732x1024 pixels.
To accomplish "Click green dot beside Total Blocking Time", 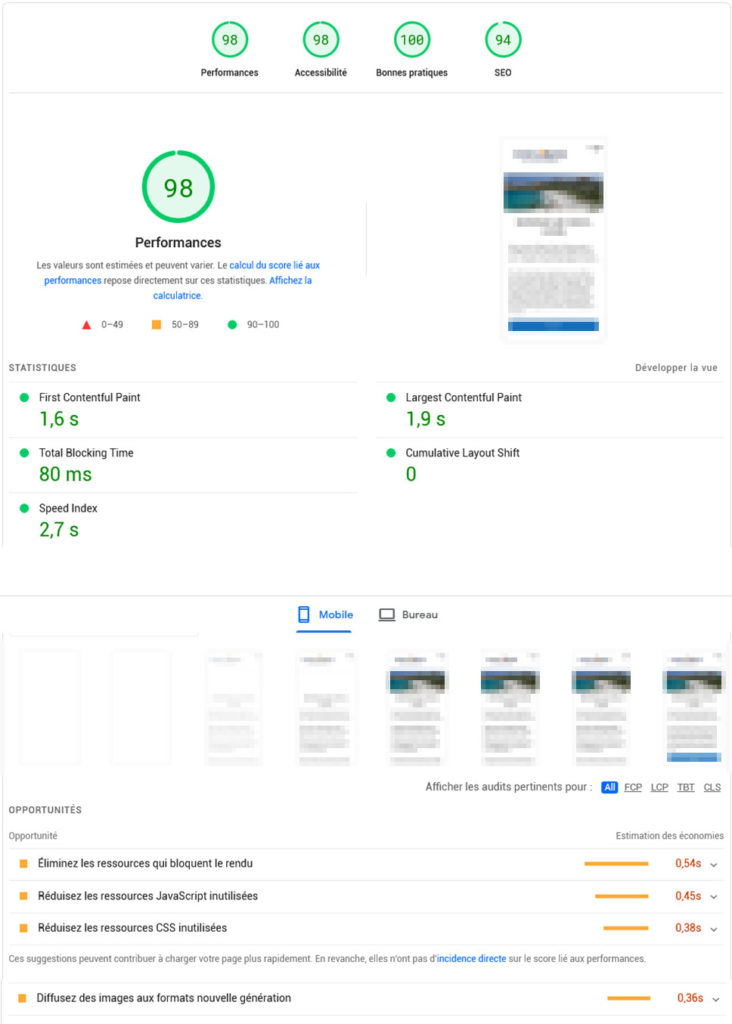I will coord(24,453).
